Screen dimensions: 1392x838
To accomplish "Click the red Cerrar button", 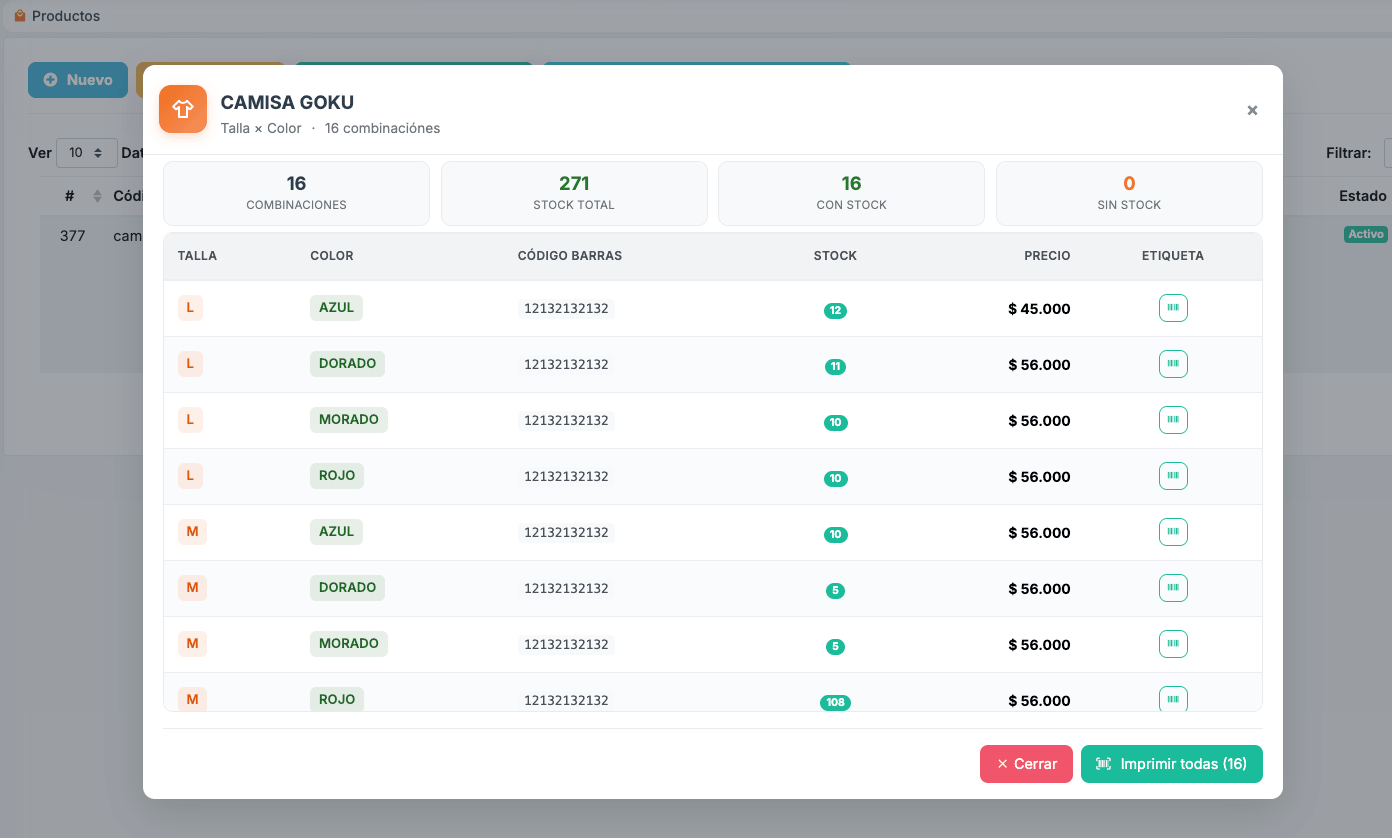I will tap(1026, 764).
